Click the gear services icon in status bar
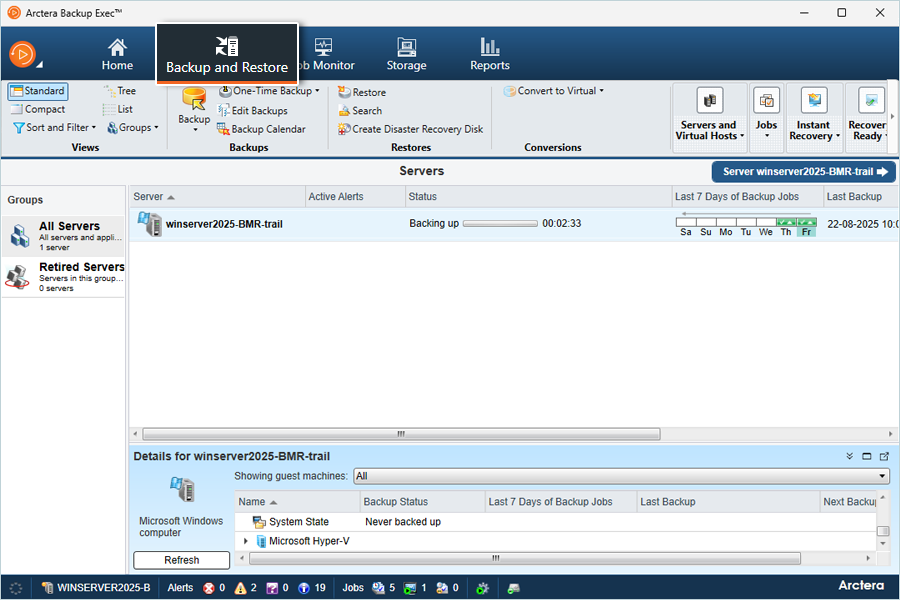This screenshot has height=600, width=900. click(483, 588)
